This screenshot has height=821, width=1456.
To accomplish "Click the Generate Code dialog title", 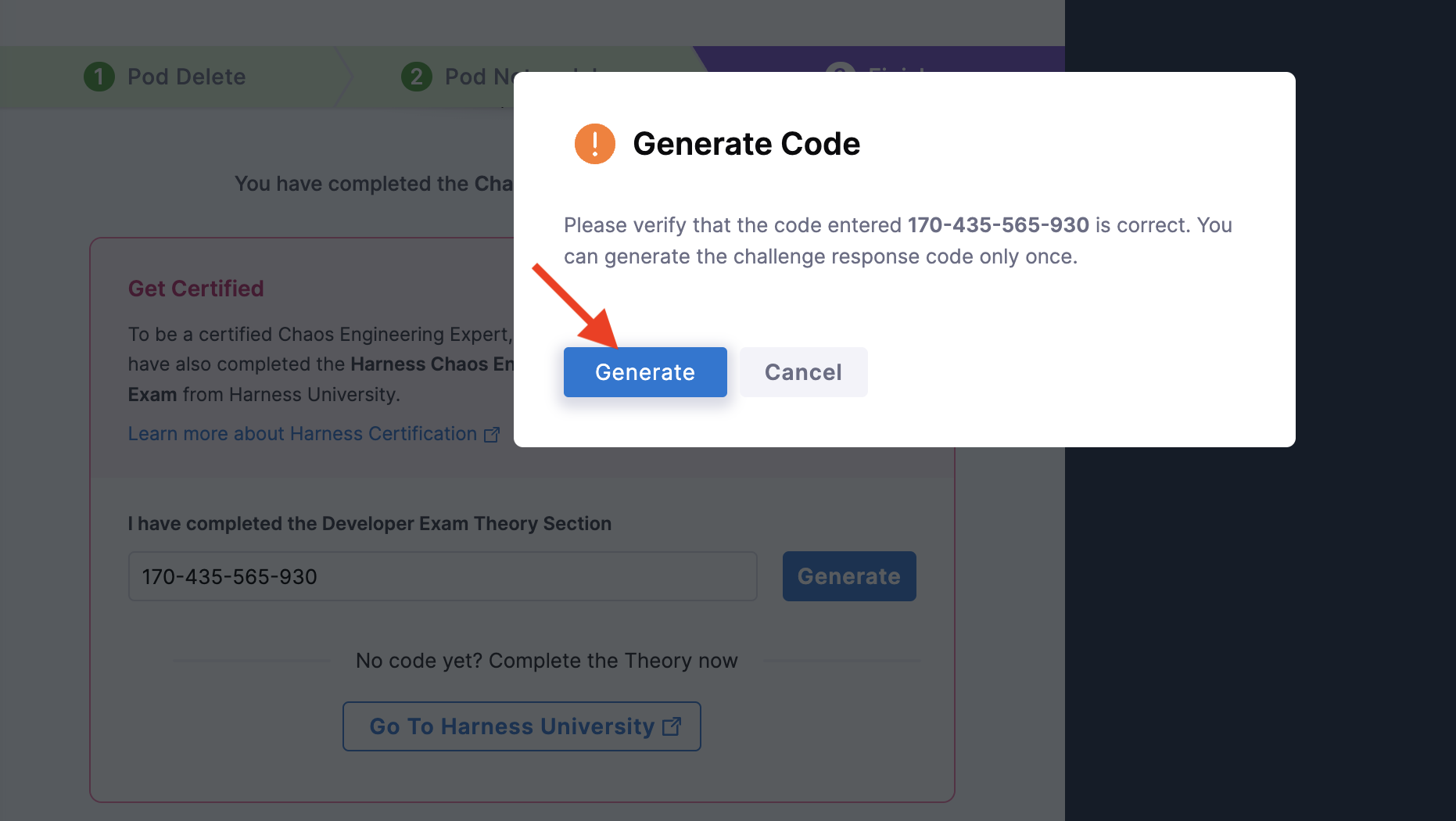I will point(747,144).
